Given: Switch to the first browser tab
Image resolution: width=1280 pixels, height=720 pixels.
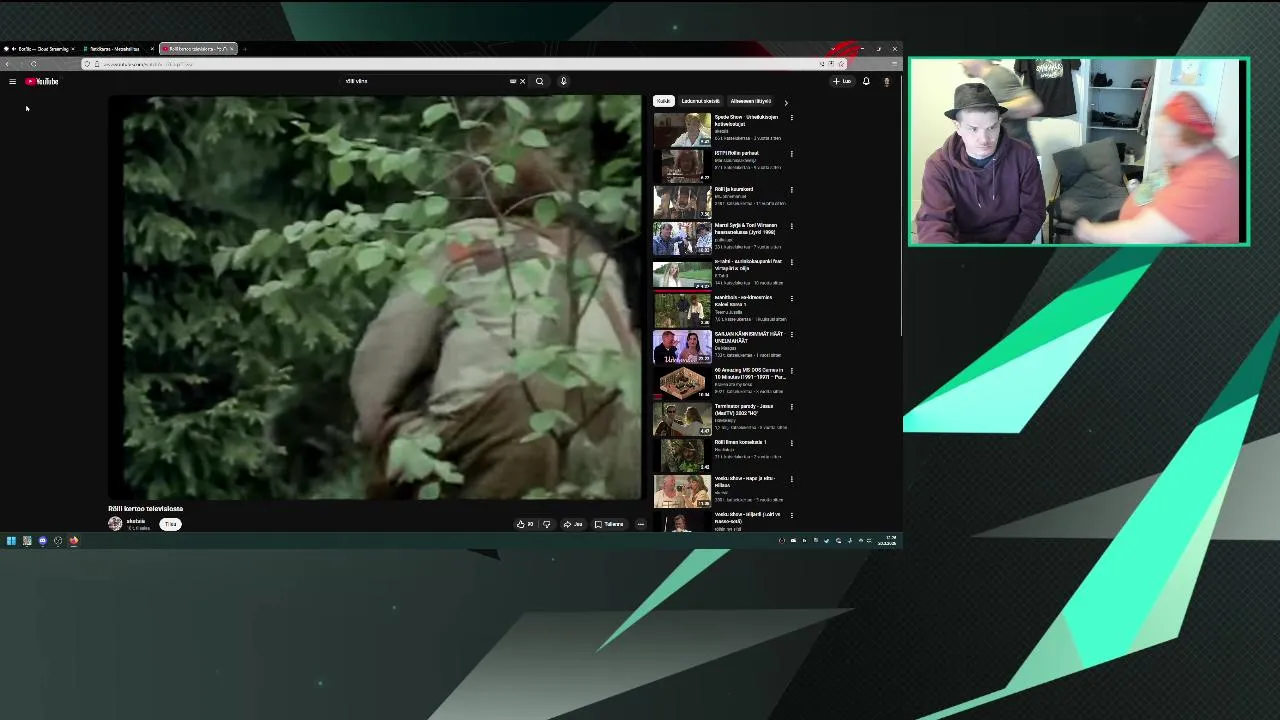Looking at the screenshot, I should [x=38, y=49].
